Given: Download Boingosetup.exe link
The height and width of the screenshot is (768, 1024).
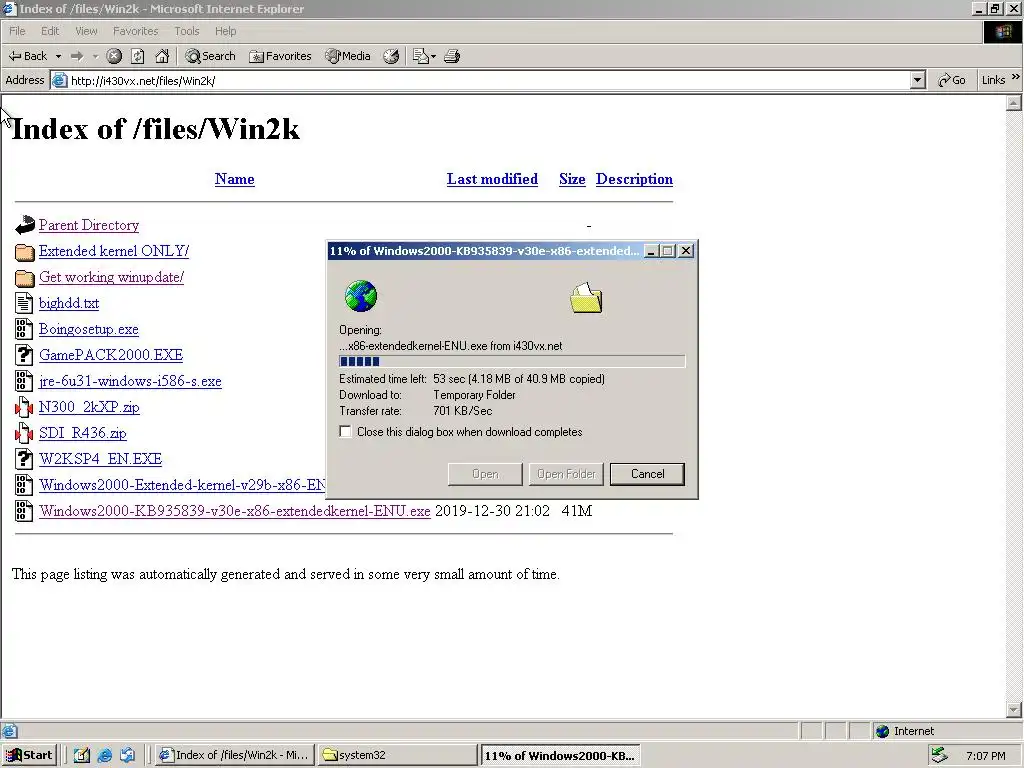Looking at the screenshot, I should [88, 329].
